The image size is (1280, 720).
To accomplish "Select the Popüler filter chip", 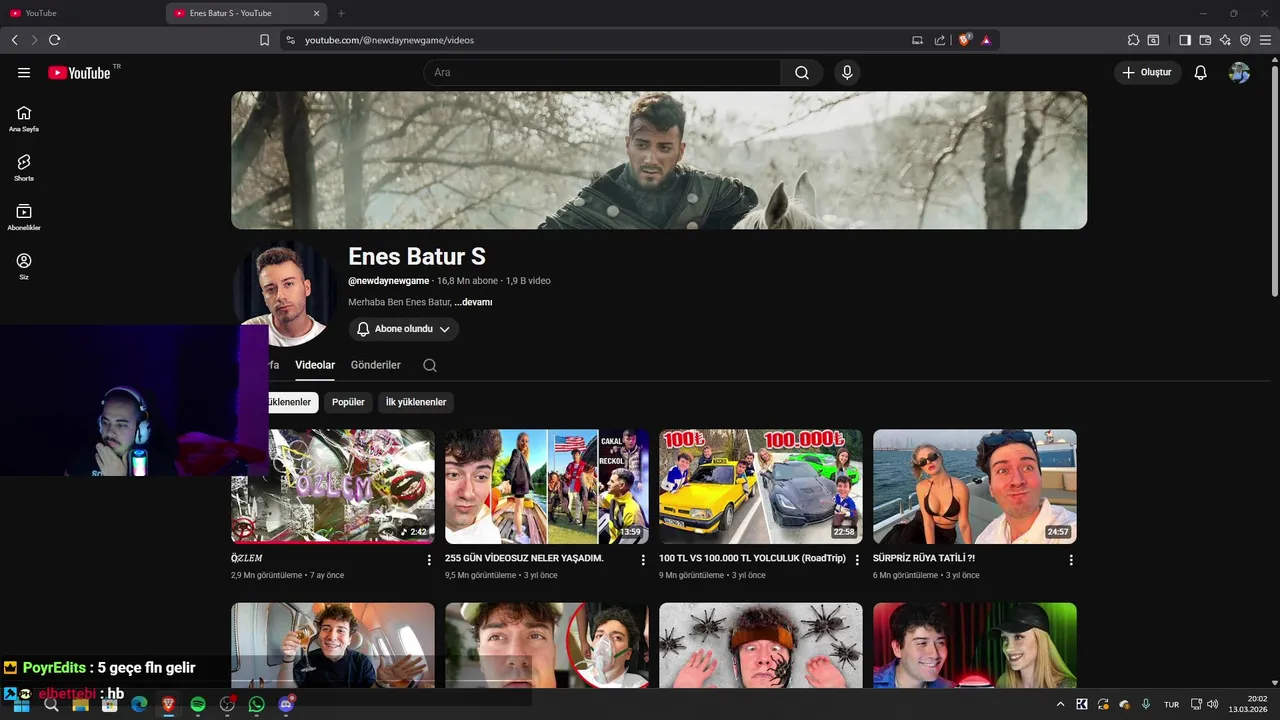I will [x=348, y=402].
